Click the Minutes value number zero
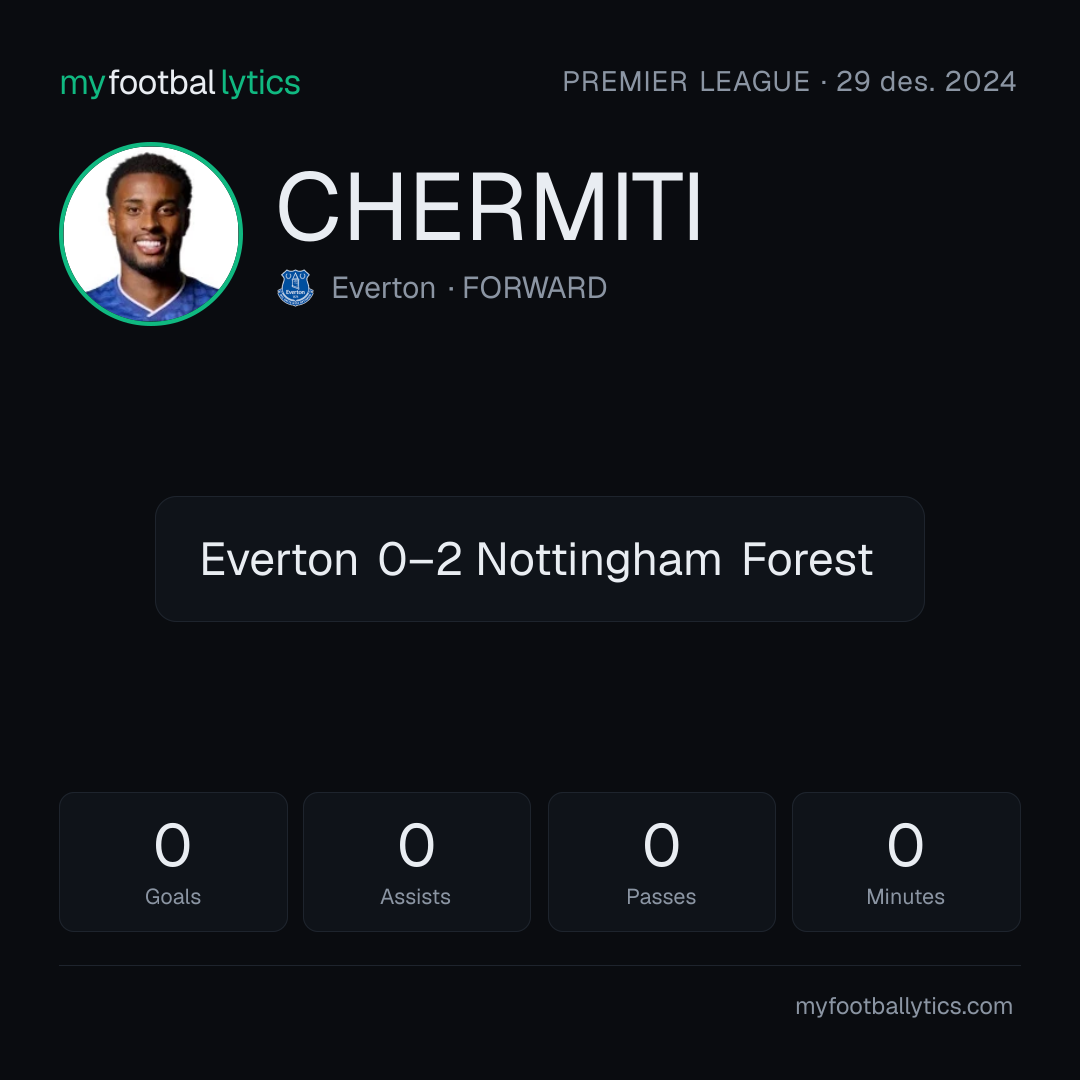 [905, 845]
